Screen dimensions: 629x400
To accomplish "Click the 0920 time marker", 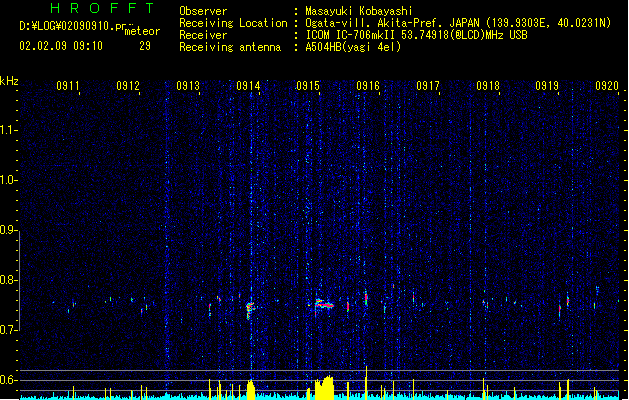I will pyautogui.click(x=607, y=86).
